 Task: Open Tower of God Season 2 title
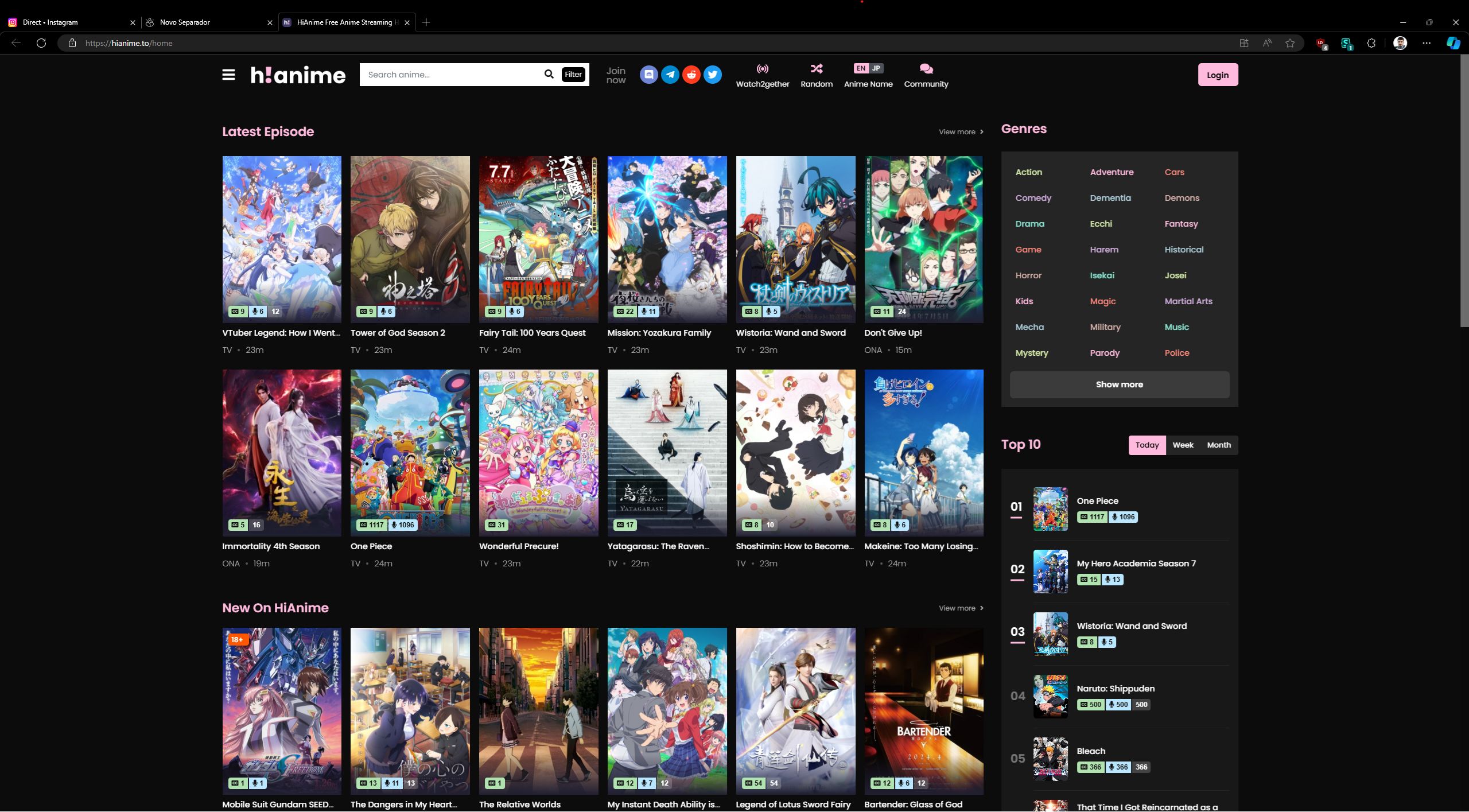[398, 333]
